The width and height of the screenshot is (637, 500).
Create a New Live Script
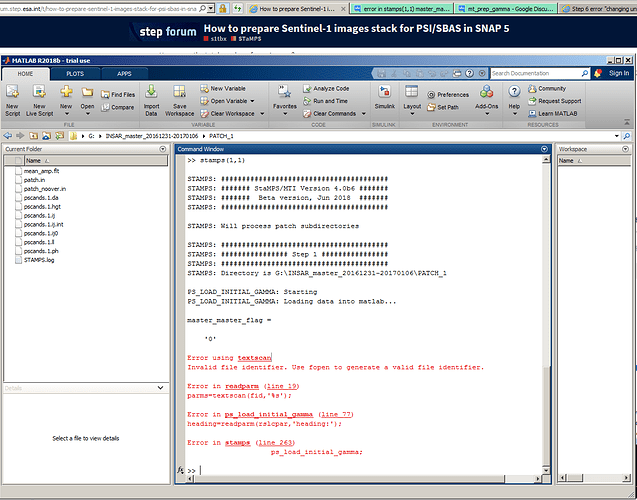point(39,101)
